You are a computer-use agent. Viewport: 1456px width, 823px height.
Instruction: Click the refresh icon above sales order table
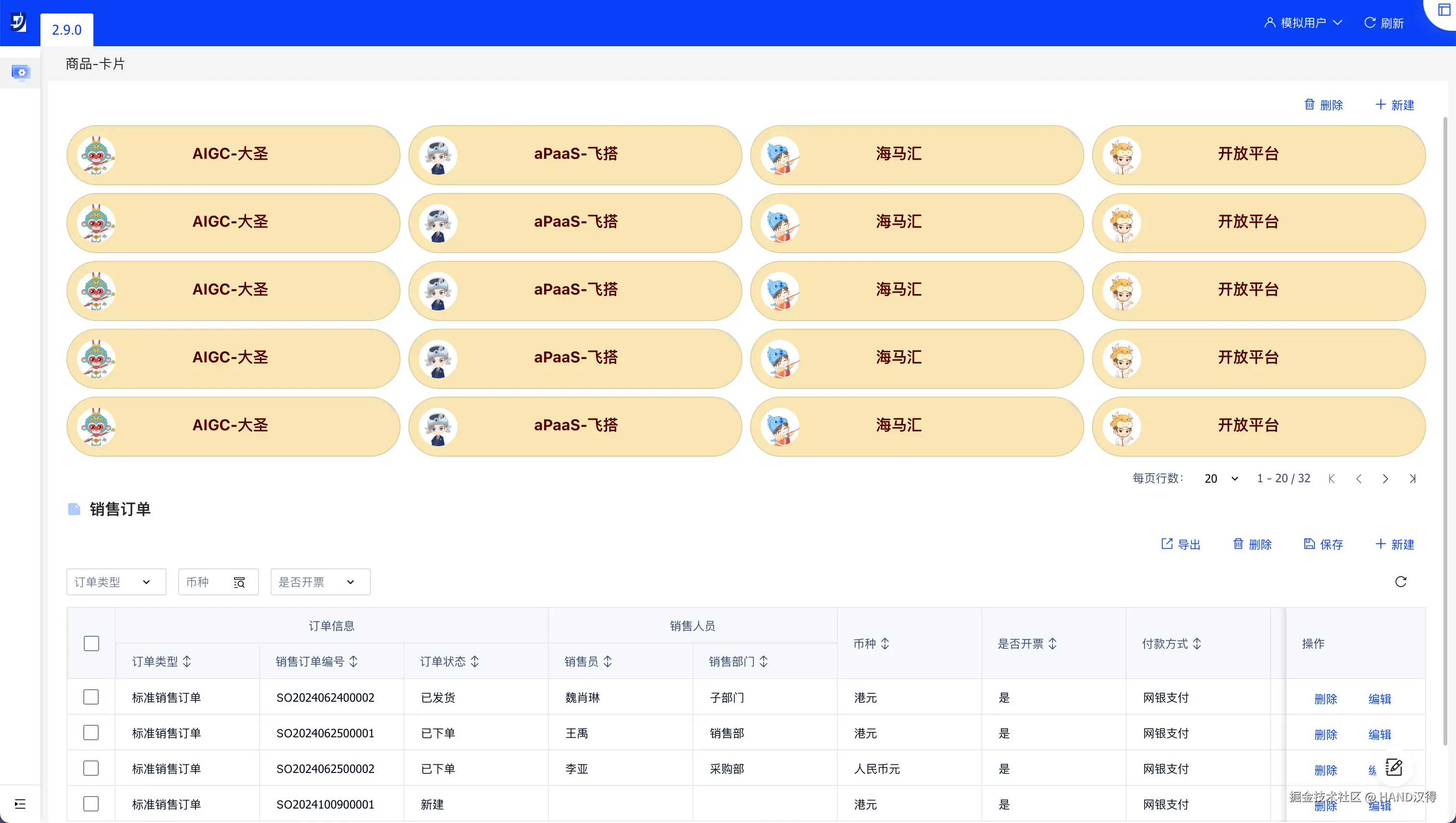1400,582
